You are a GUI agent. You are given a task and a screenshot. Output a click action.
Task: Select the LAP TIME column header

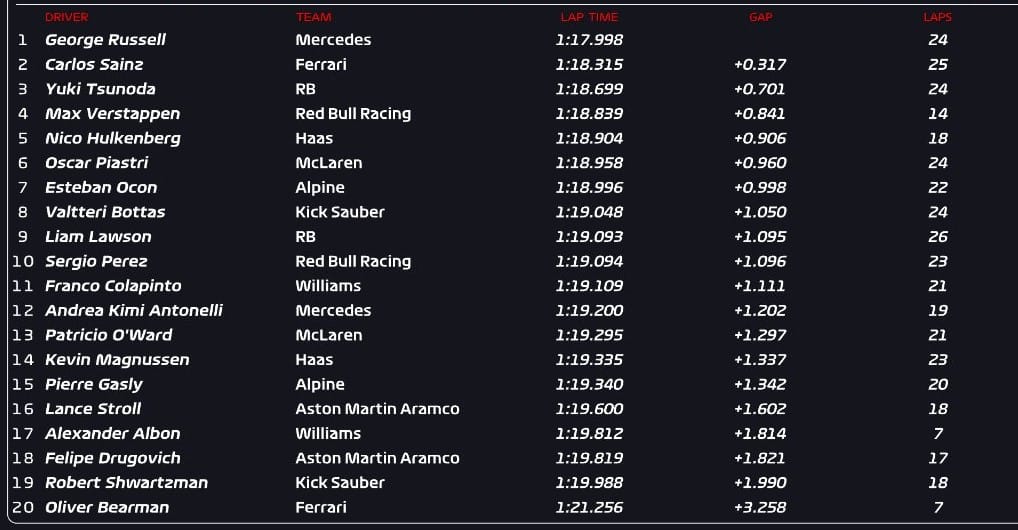(590, 17)
